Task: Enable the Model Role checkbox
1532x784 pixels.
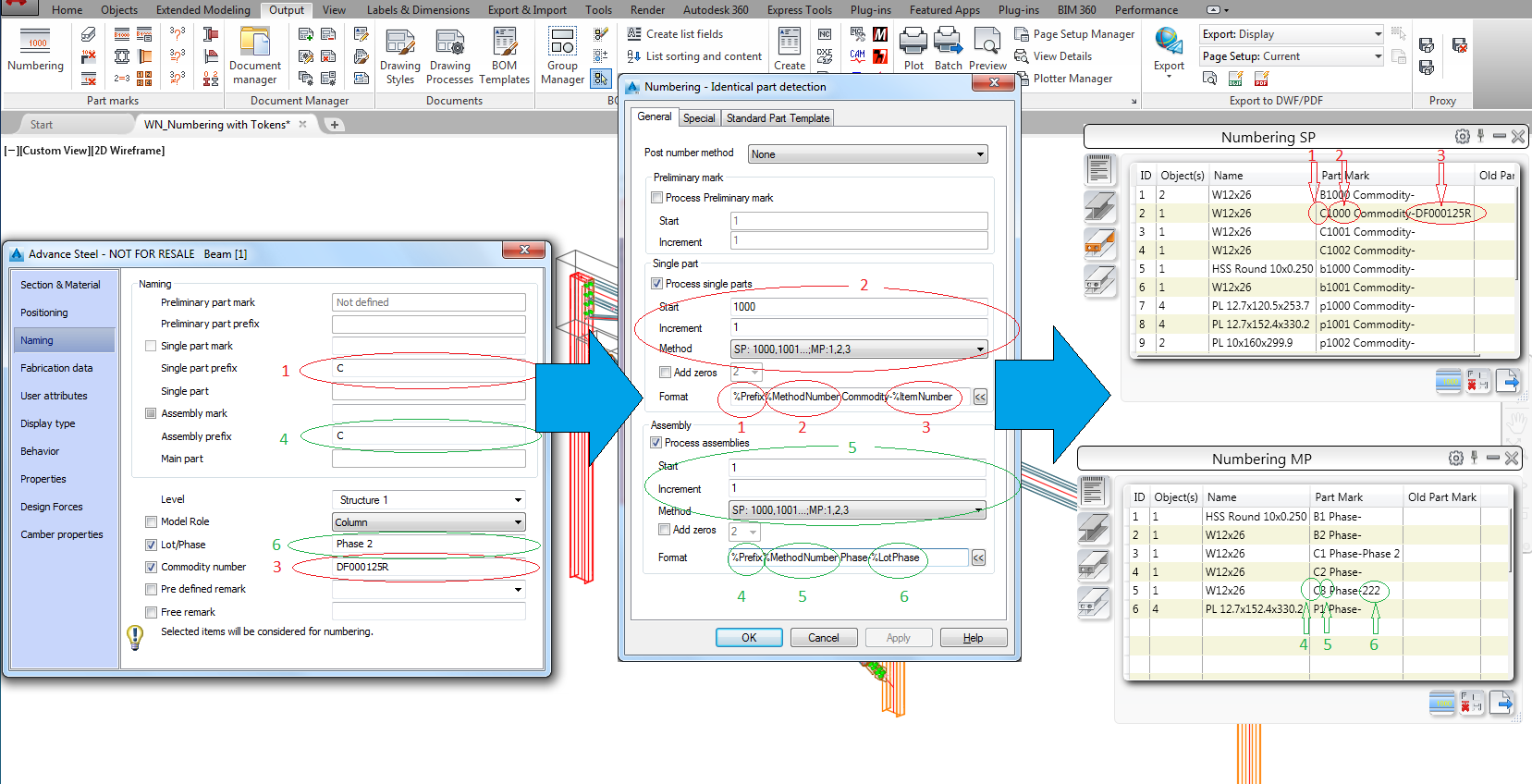Action: (x=151, y=522)
